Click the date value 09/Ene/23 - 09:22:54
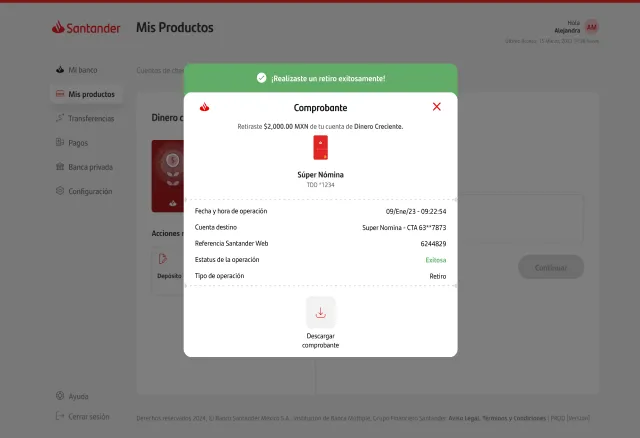The width and height of the screenshot is (640, 438). (x=416, y=211)
